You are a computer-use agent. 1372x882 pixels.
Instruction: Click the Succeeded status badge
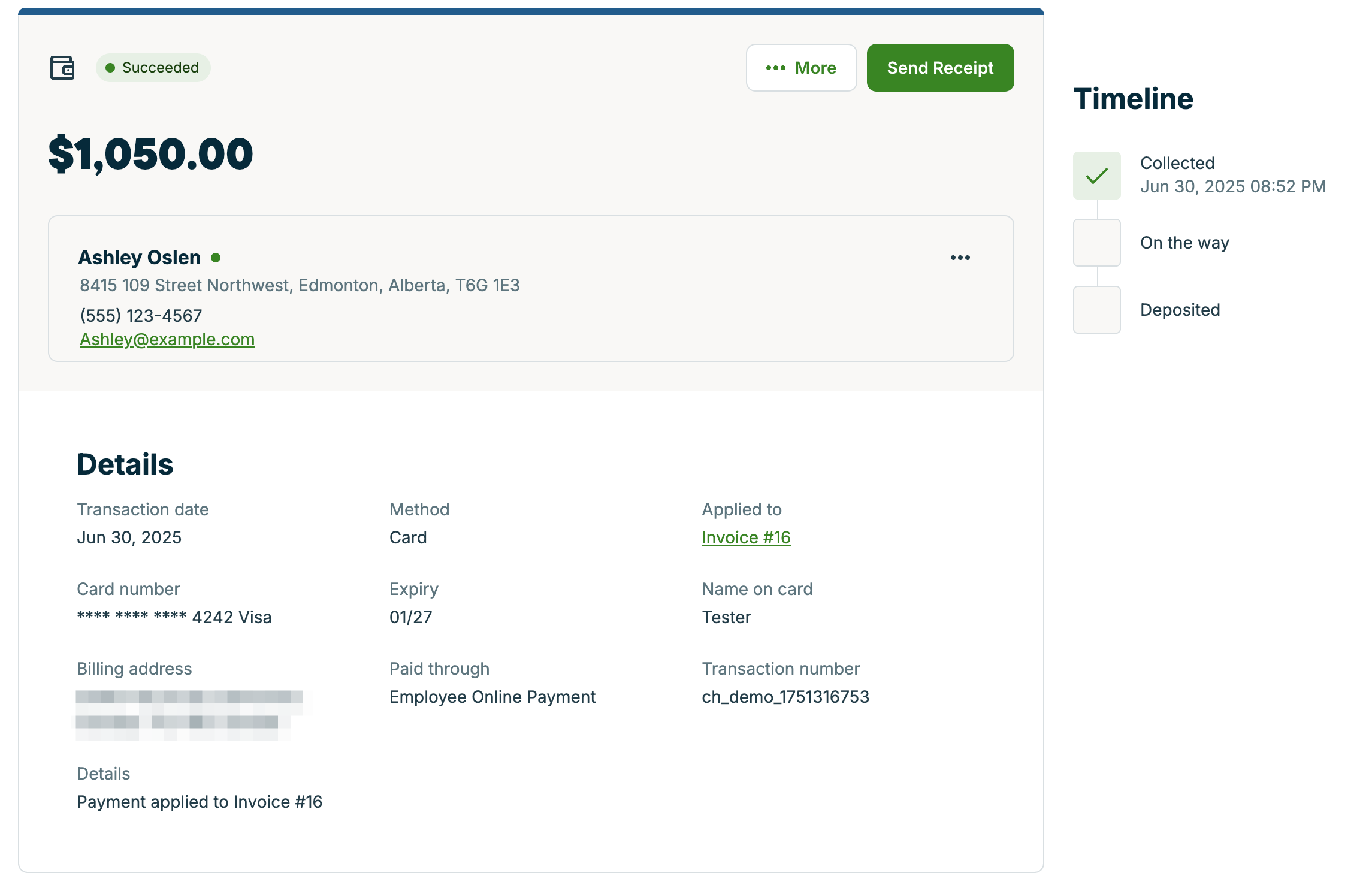point(153,68)
